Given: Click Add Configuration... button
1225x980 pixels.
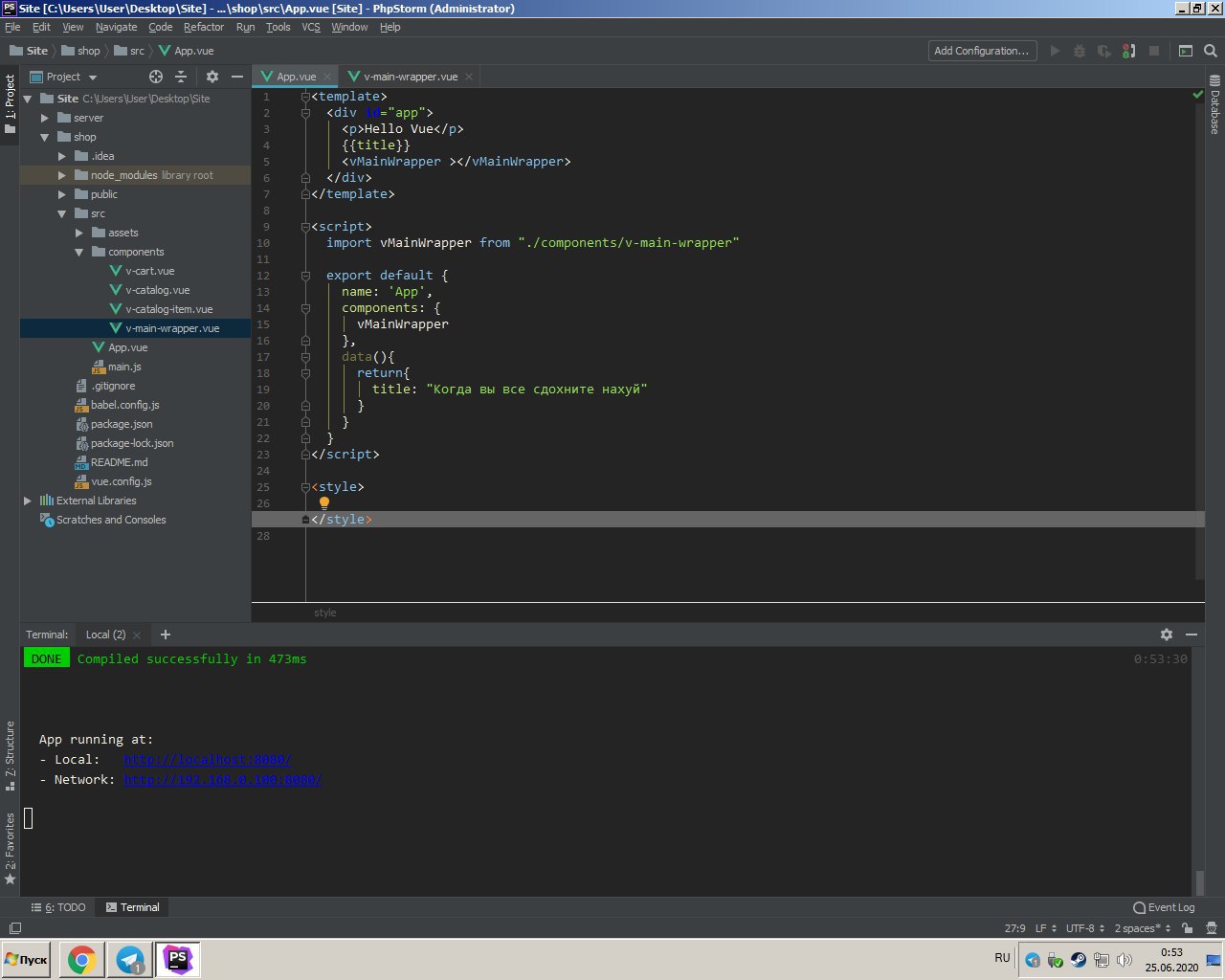Looking at the screenshot, I should [x=982, y=51].
